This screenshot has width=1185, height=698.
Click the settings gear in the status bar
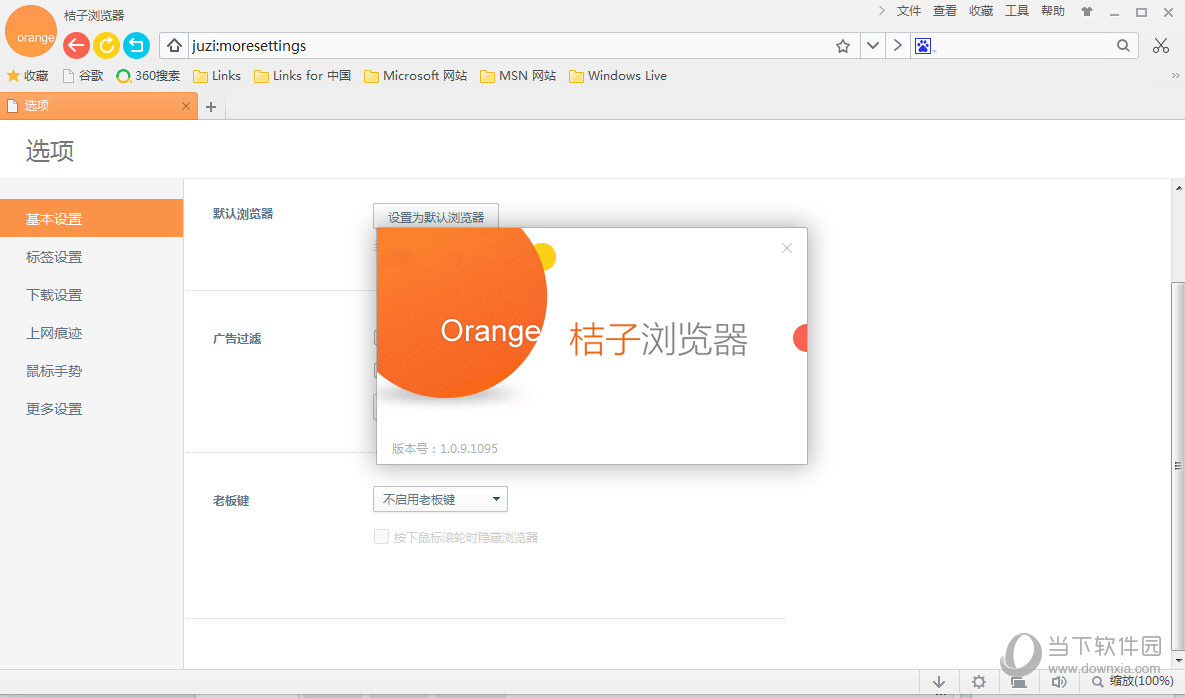tap(978, 681)
